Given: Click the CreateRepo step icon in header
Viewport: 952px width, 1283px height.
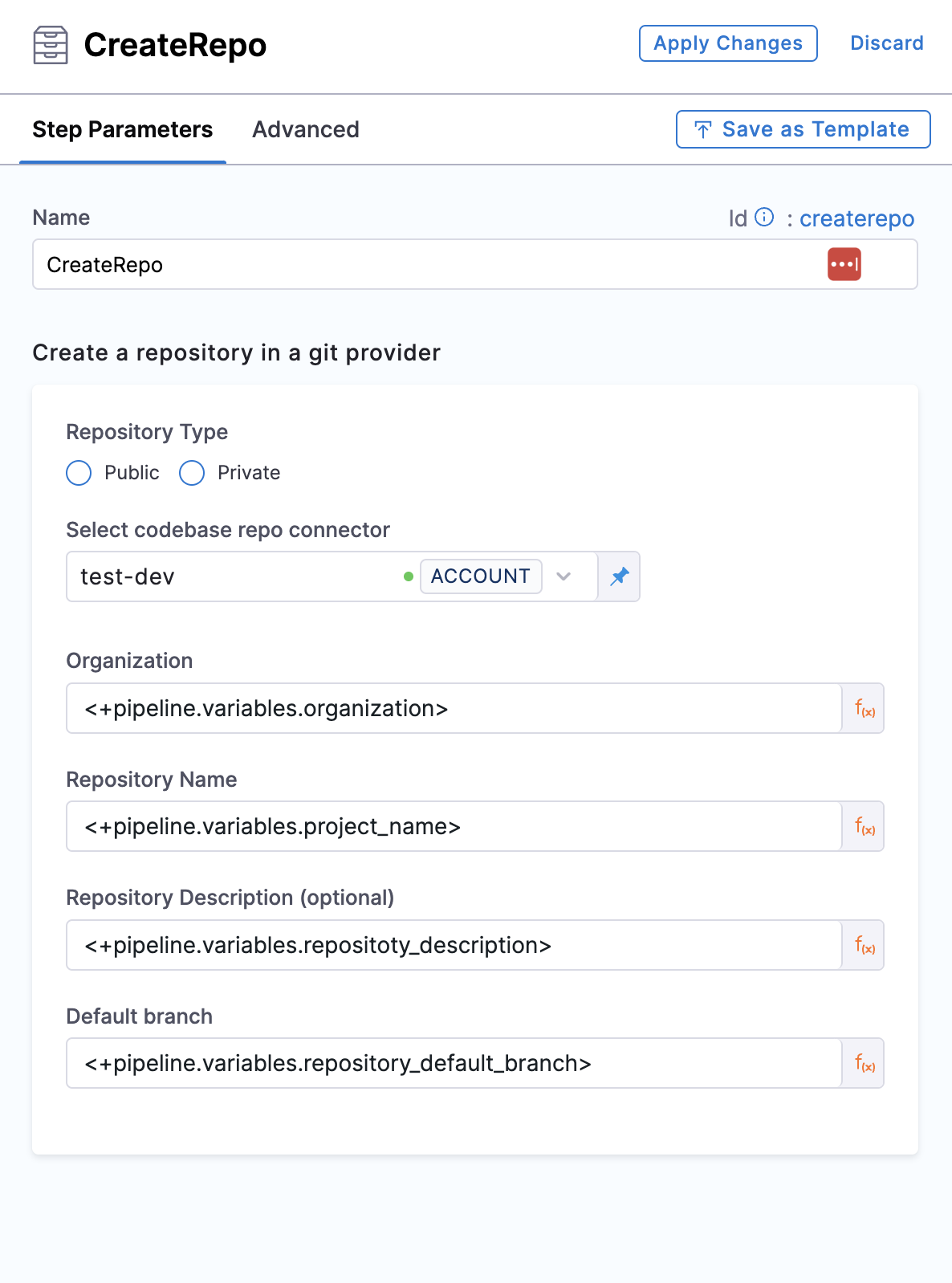Looking at the screenshot, I should [51, 45].
